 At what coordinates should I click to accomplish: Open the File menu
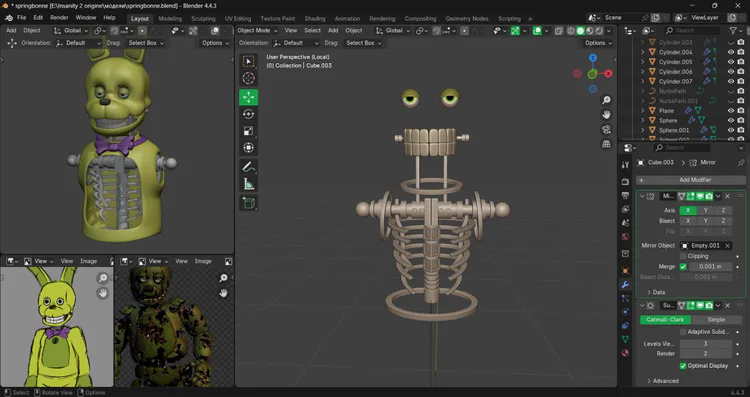point(22,18)
